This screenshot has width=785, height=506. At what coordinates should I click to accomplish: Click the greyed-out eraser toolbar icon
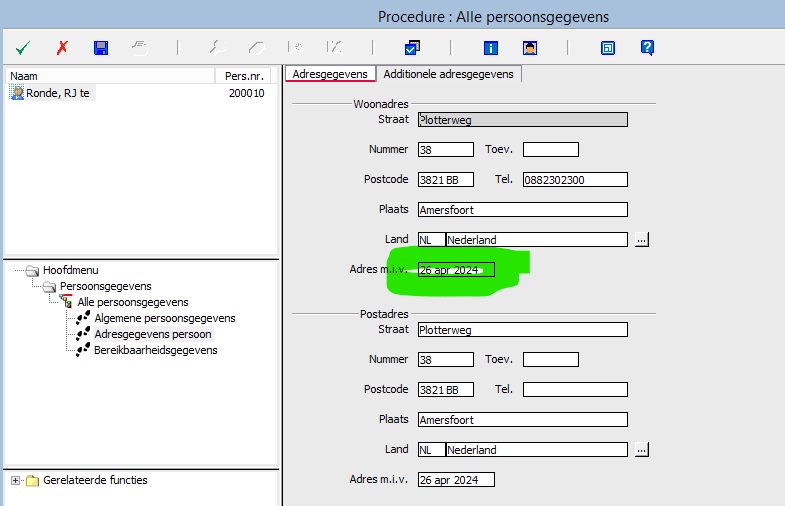256,48
